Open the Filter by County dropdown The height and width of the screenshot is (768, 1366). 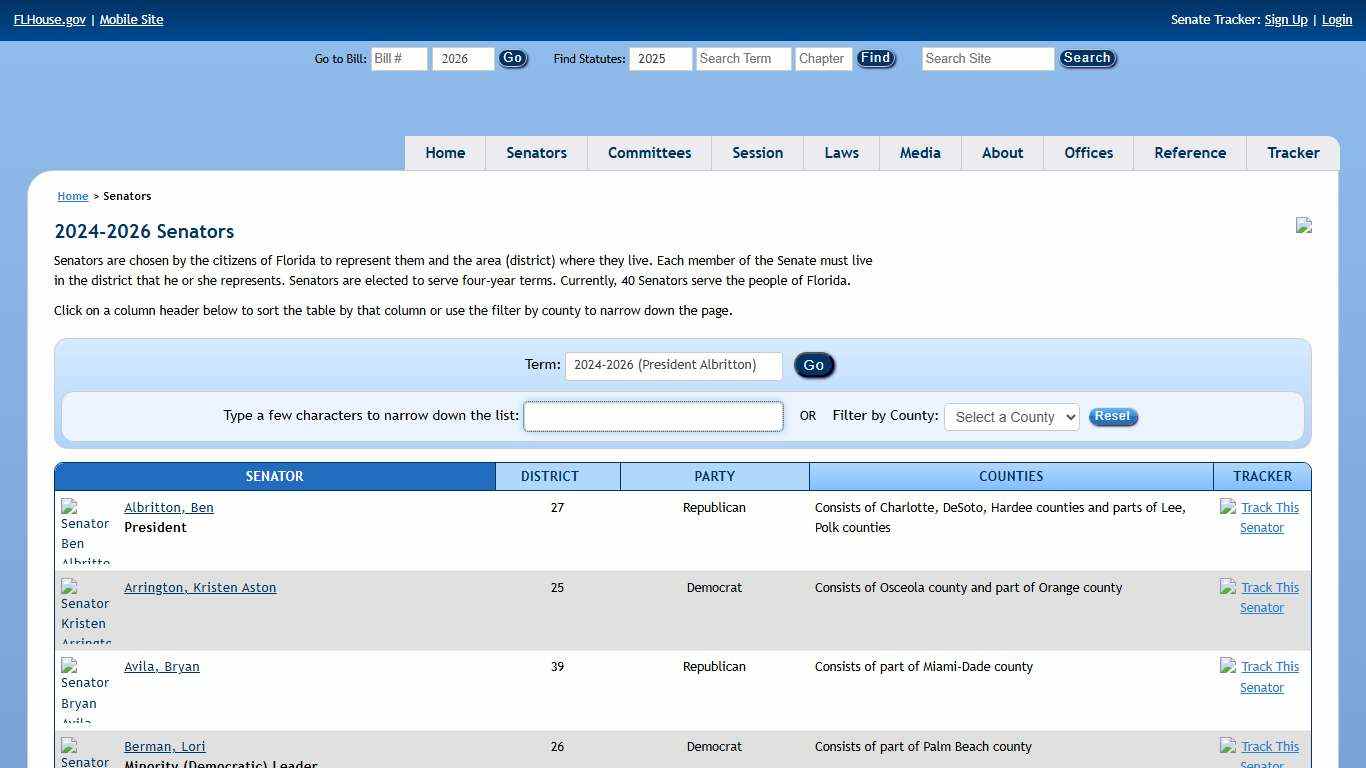click(x=1011, y=417)
